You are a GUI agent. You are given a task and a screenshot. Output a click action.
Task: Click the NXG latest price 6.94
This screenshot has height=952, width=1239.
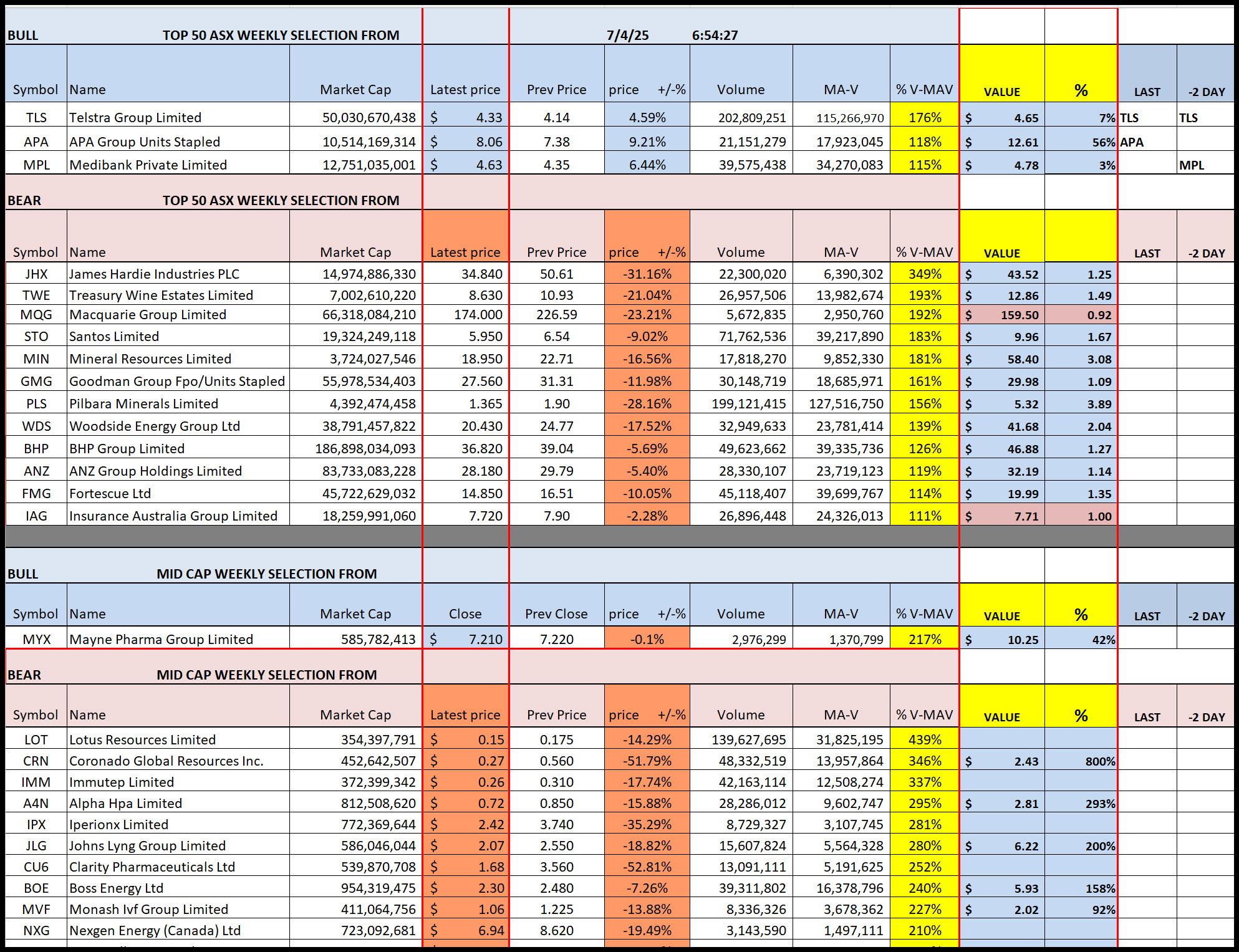[466, 930]
